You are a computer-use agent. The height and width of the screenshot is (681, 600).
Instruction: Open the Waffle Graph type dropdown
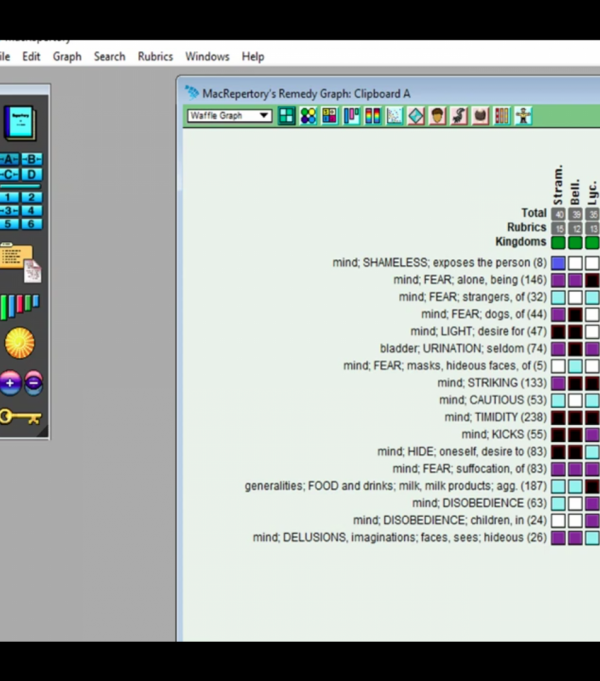(x=230, y=116)
